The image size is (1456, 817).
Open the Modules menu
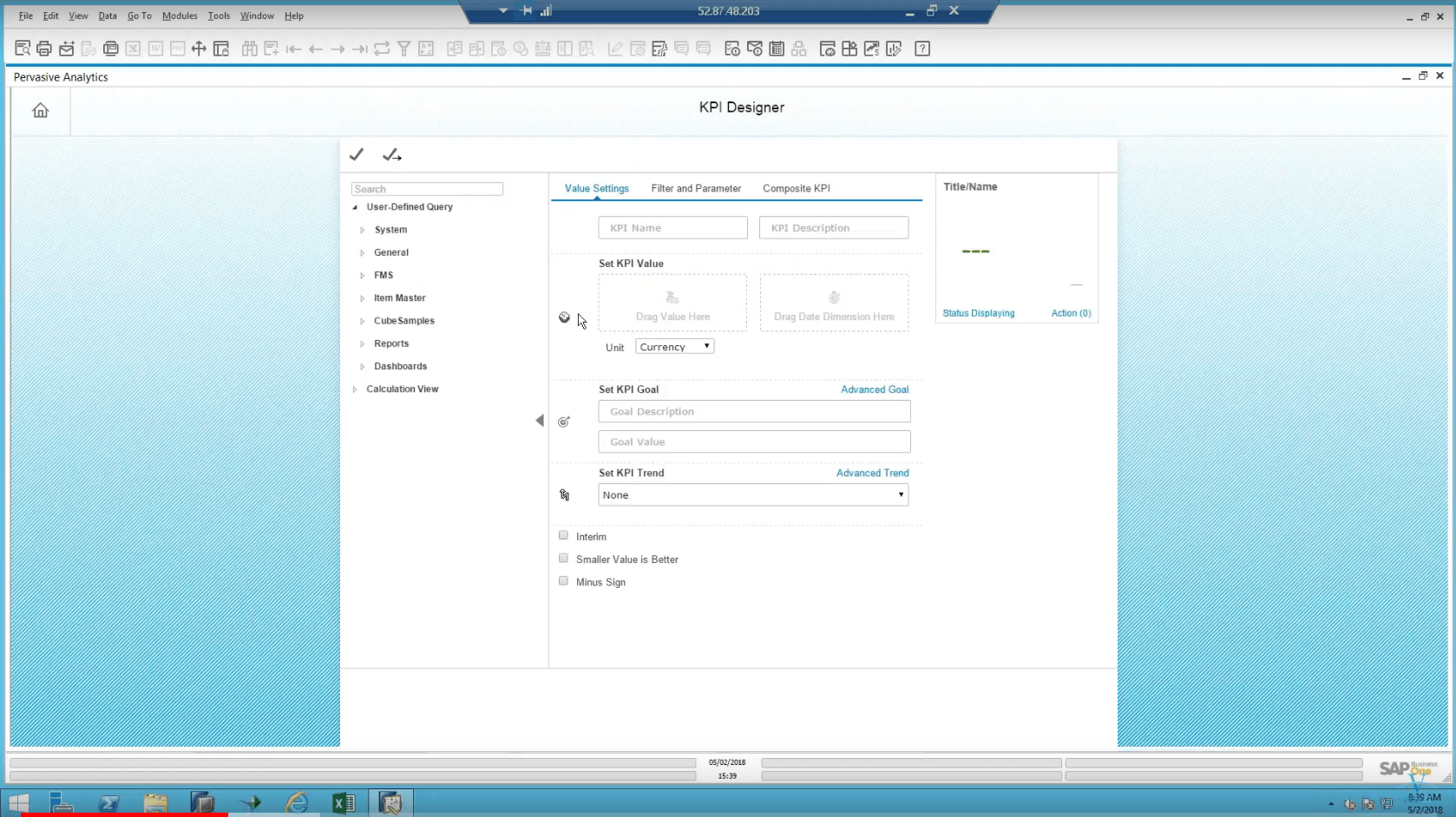180,16
